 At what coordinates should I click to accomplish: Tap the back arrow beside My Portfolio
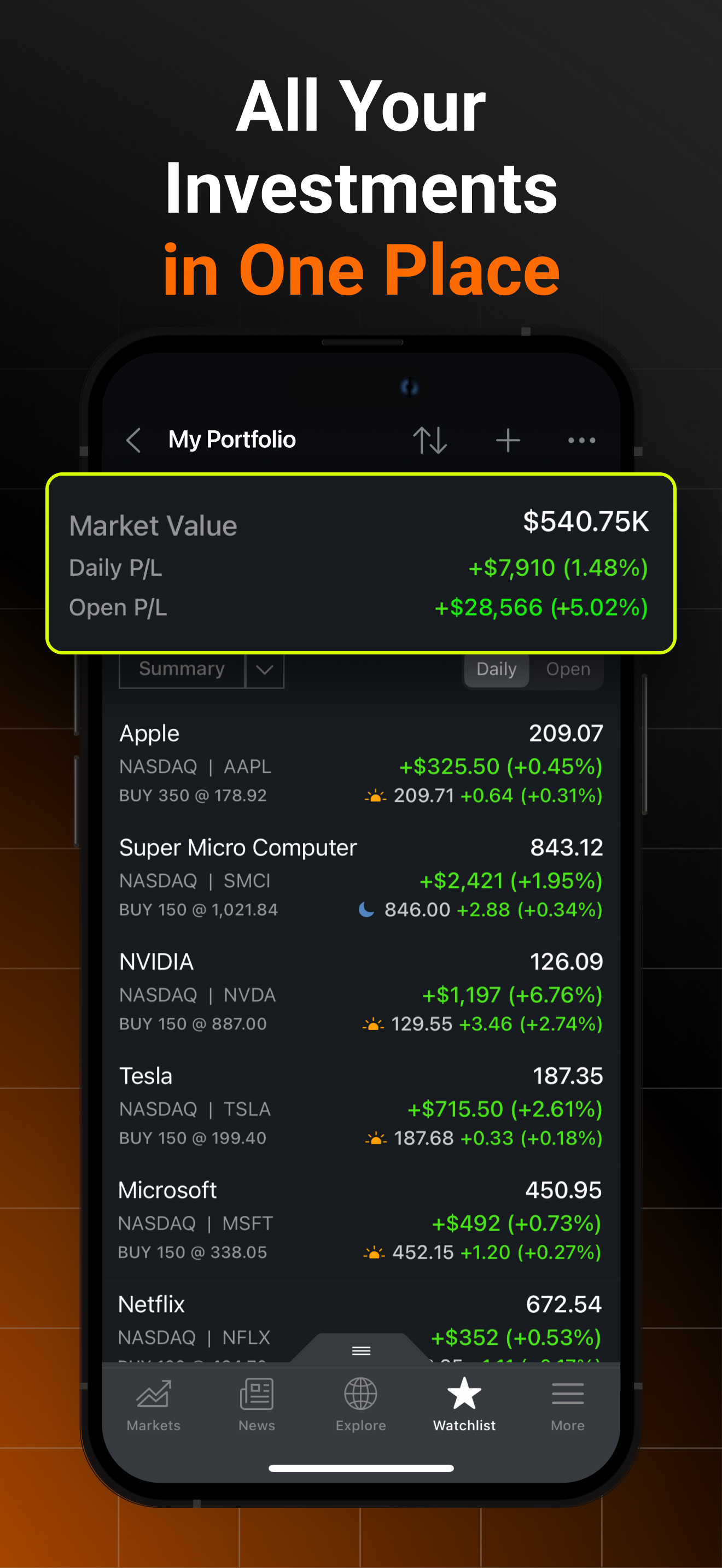pyautogui.click(x=133, y=440)
